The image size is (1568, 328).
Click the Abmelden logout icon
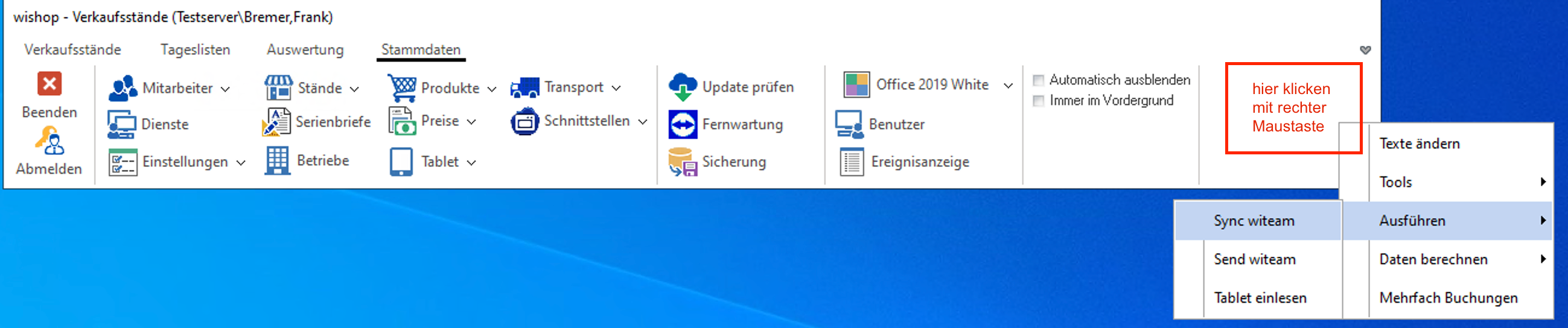click(x=49, y=142)
